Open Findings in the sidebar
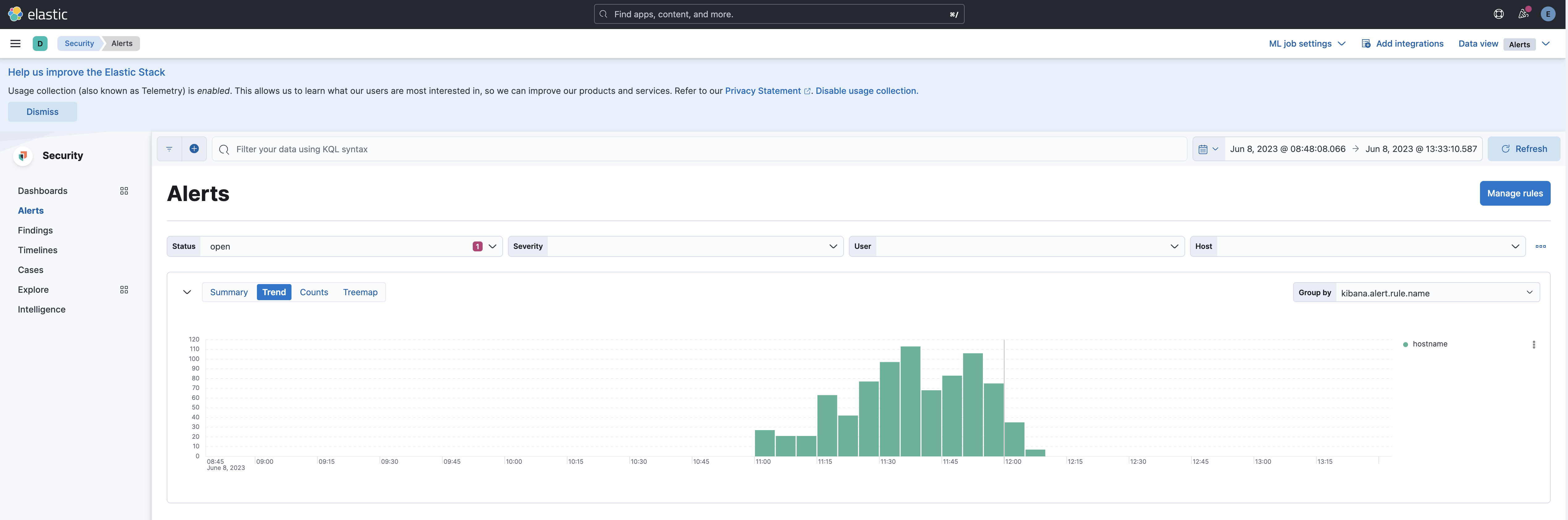 35,231
